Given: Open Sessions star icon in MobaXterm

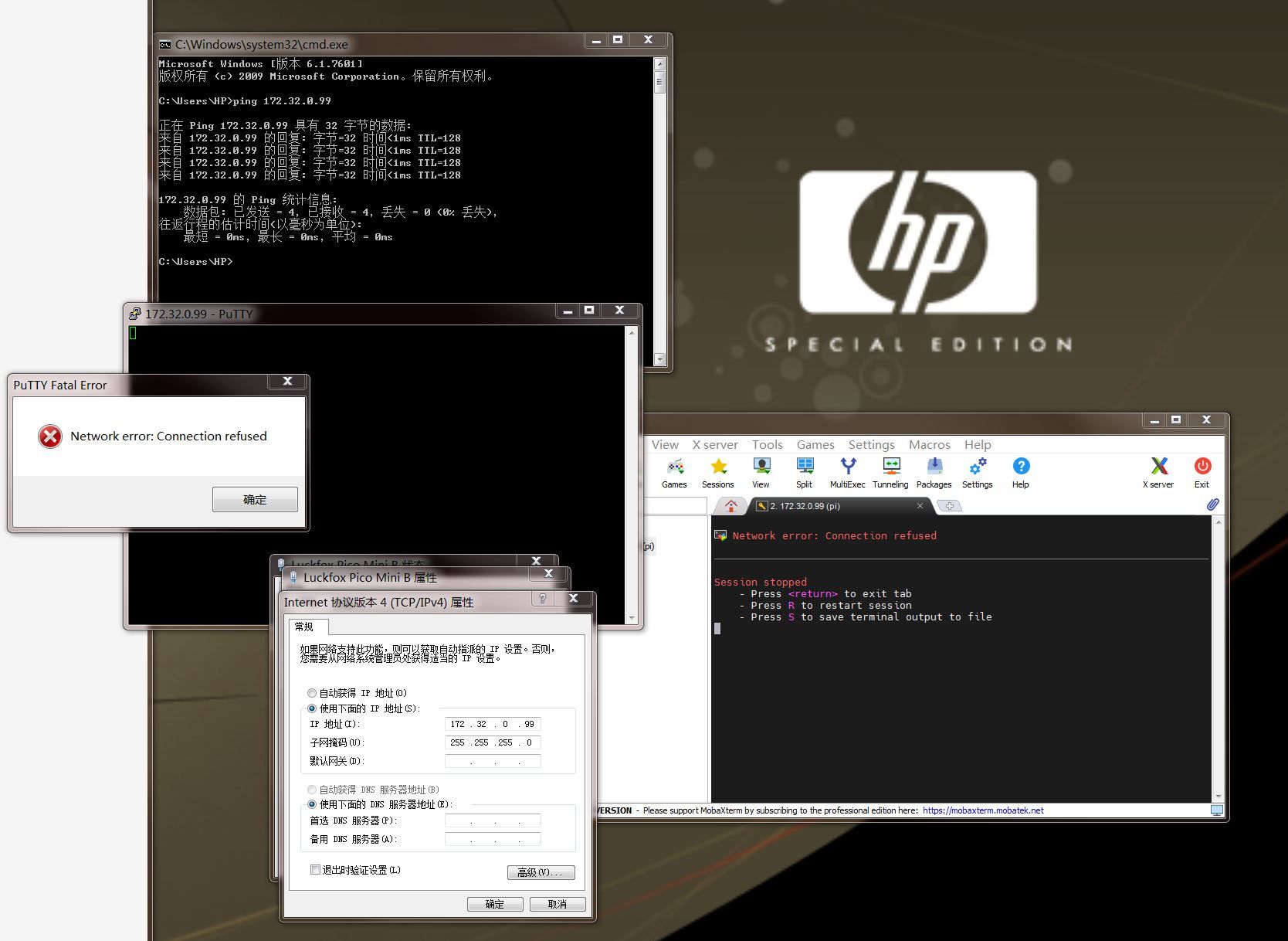Looking at the screenshot, I should 718,473.
